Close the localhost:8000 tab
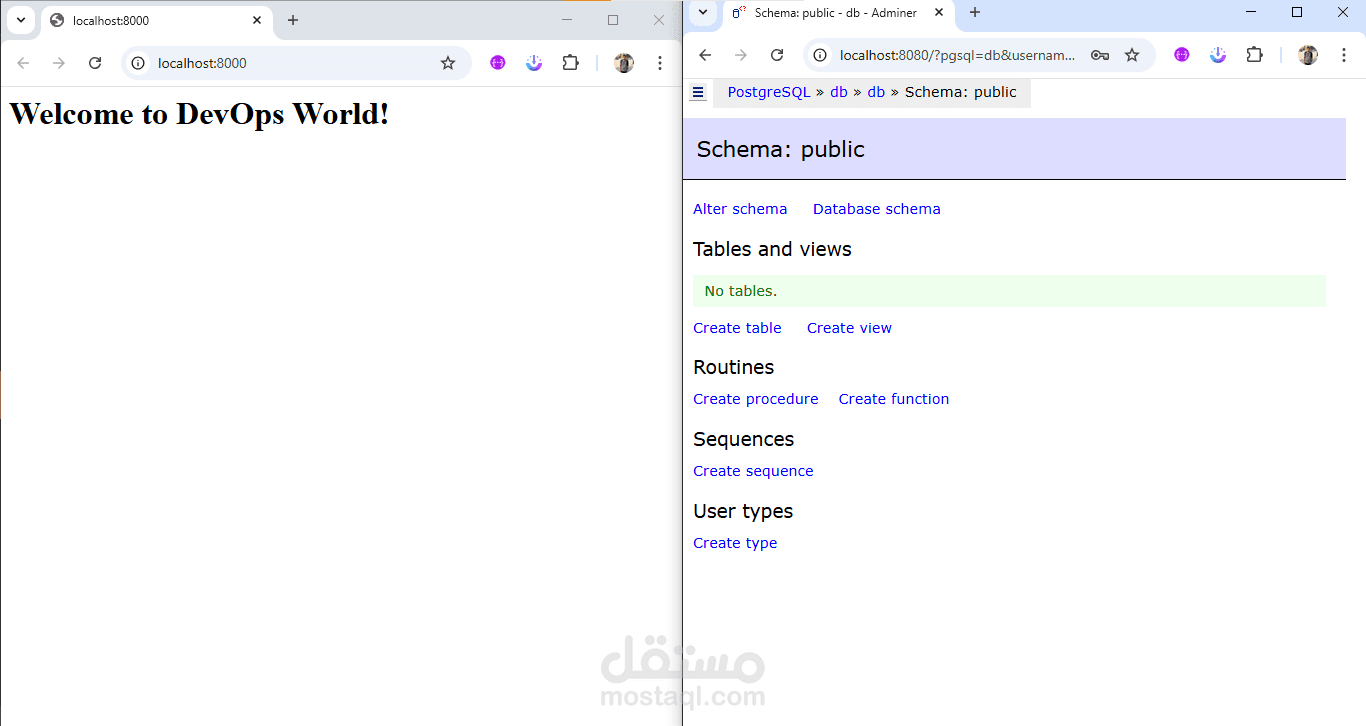 257,20
